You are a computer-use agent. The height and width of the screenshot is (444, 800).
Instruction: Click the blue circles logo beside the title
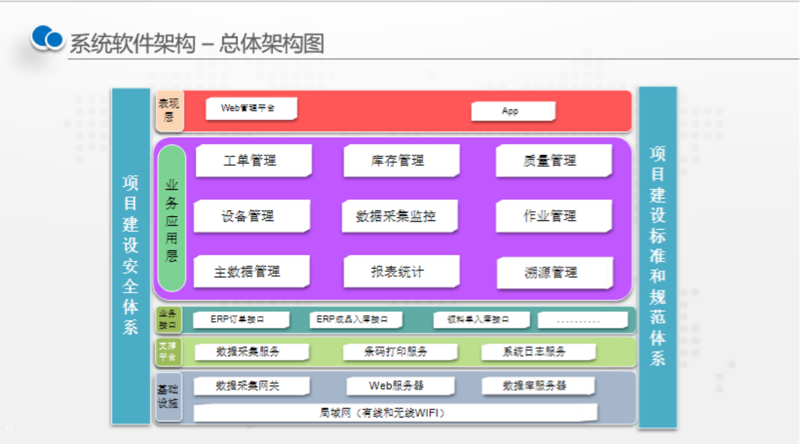coord(46,38)
